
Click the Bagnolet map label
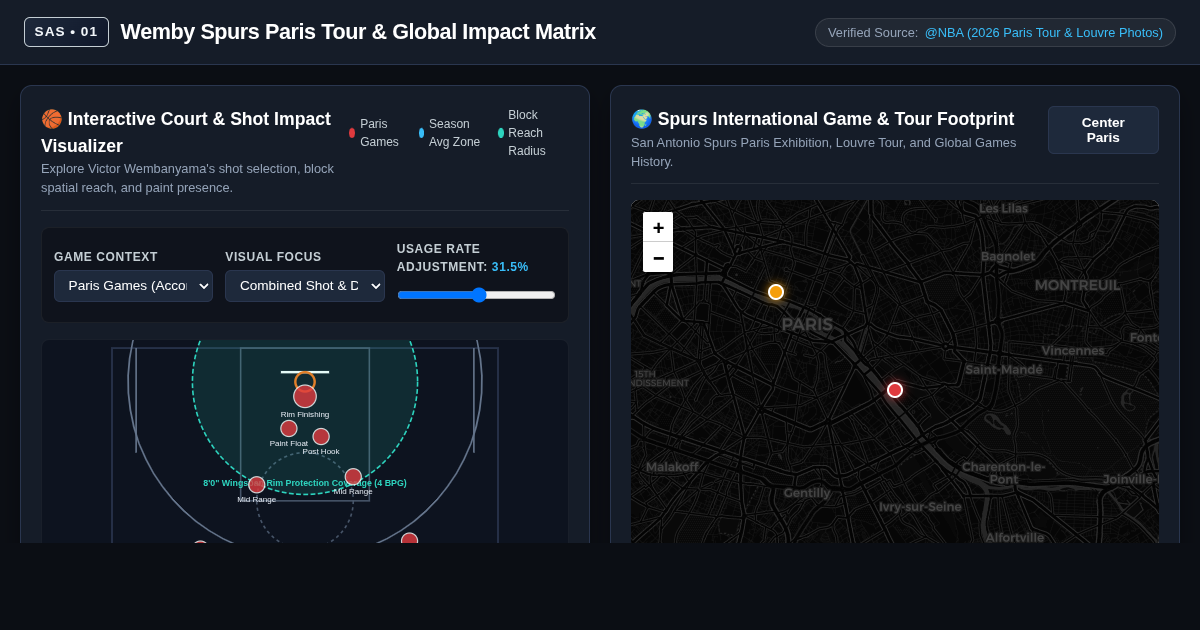coord(1008,257)
